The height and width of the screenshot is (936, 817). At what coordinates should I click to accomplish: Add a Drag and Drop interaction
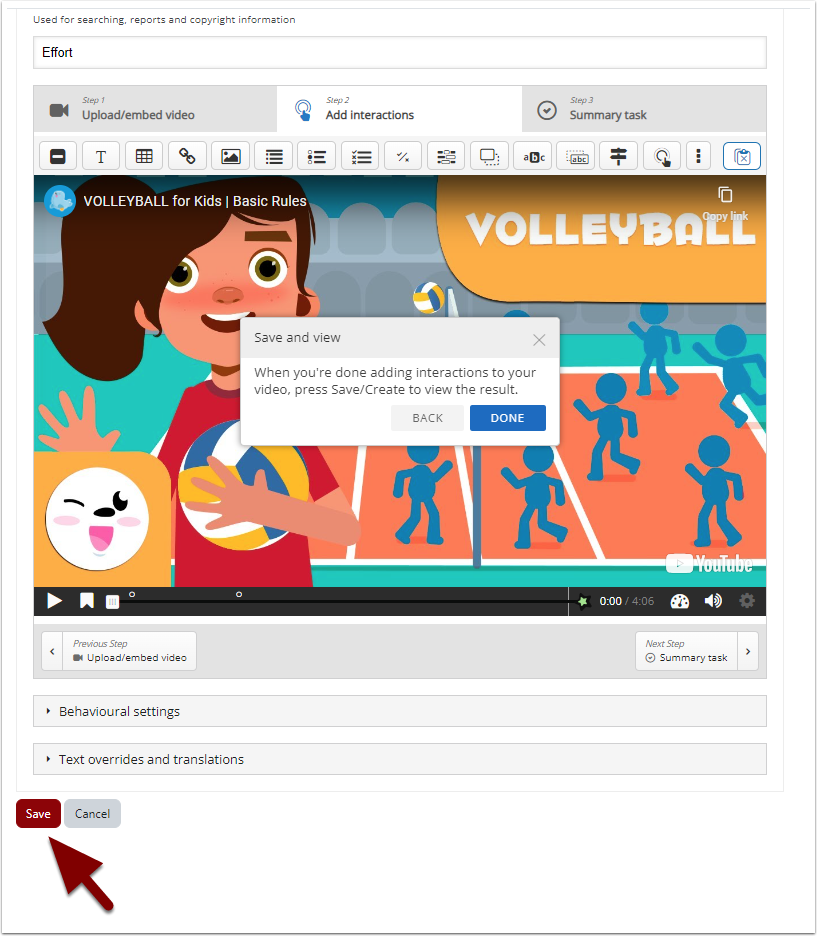coord(489,156)
